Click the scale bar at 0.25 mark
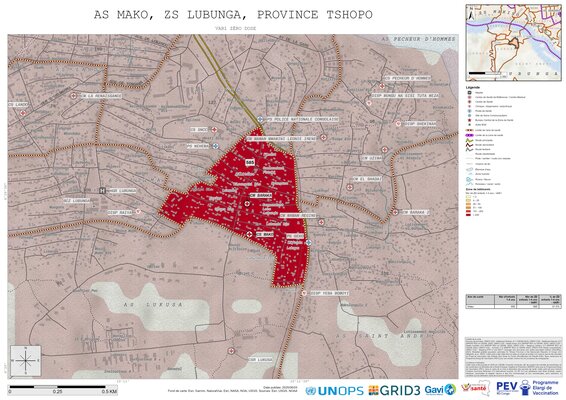Image resolution: width=566 pixels, height=400 pixels. click(57, 388)
